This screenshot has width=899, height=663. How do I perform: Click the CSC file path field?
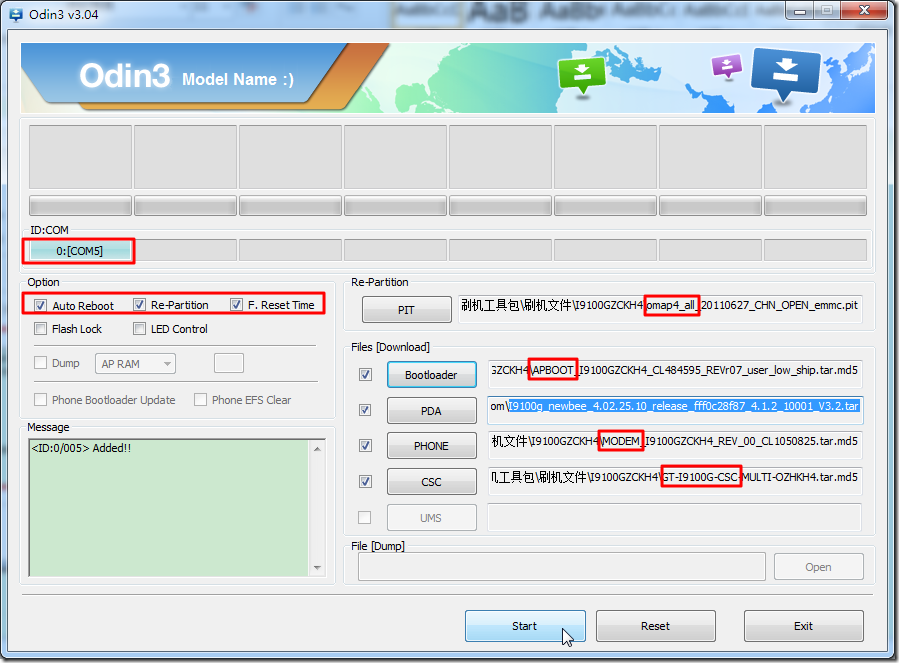pyautogui.click(x=675, y=481)
